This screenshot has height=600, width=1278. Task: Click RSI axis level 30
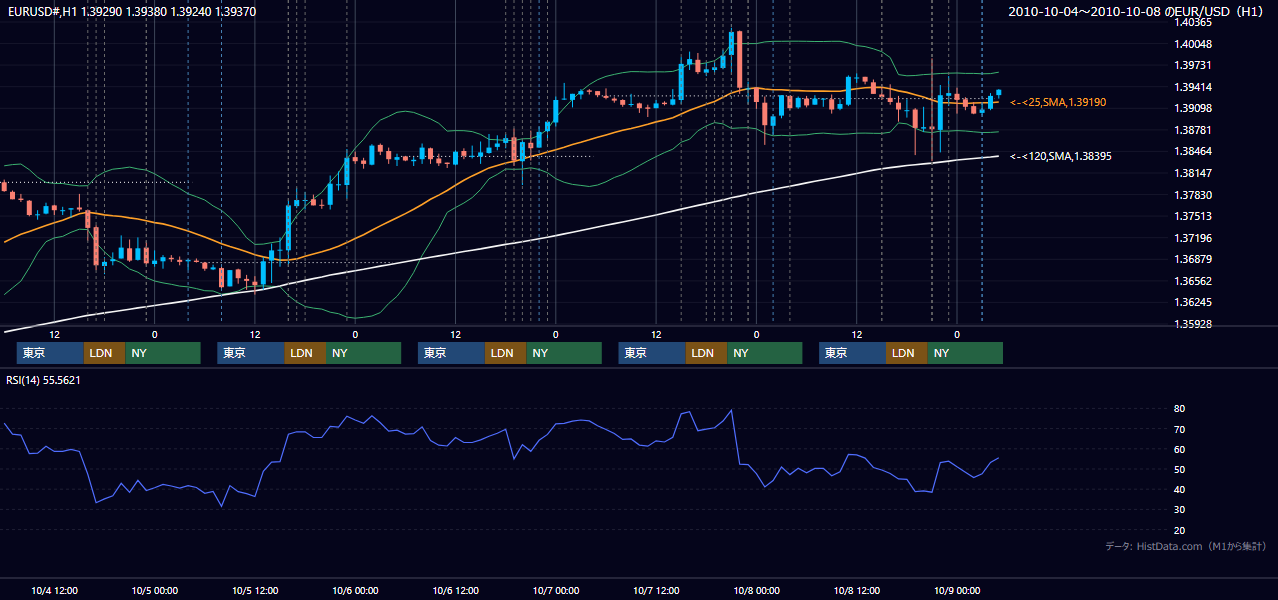[1179, 510]
